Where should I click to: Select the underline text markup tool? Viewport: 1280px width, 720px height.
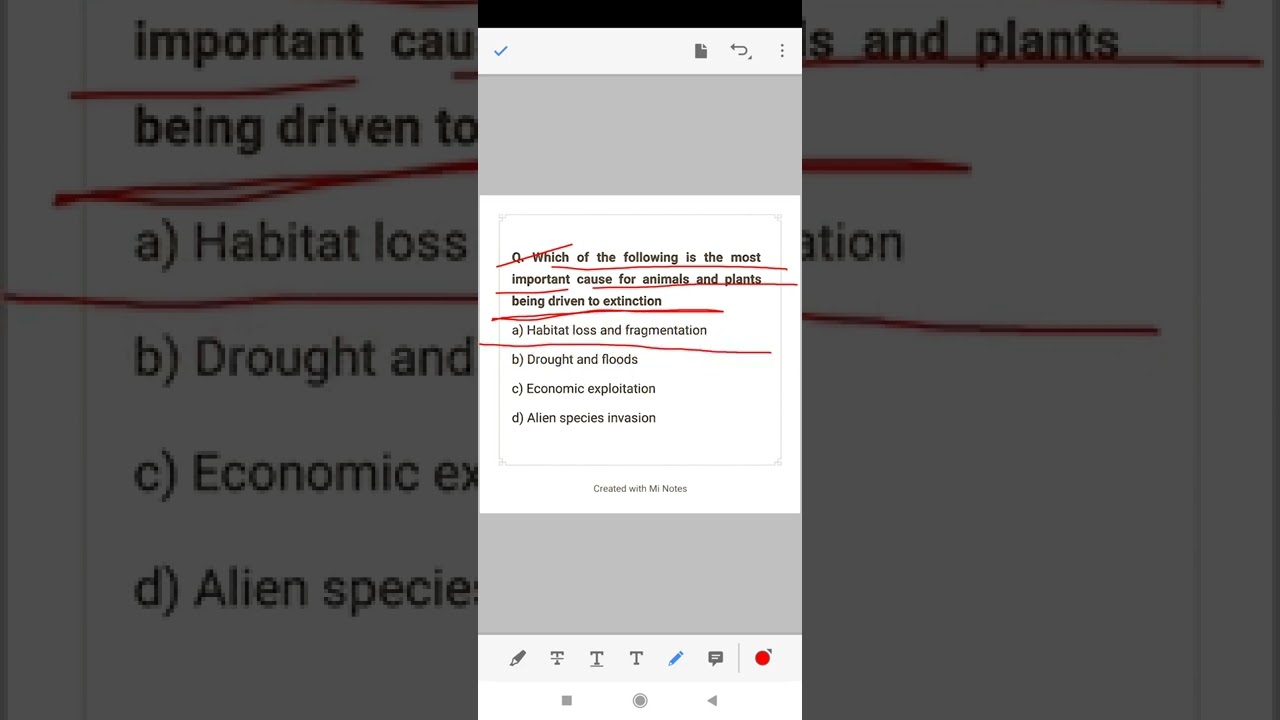pos(597,658)
